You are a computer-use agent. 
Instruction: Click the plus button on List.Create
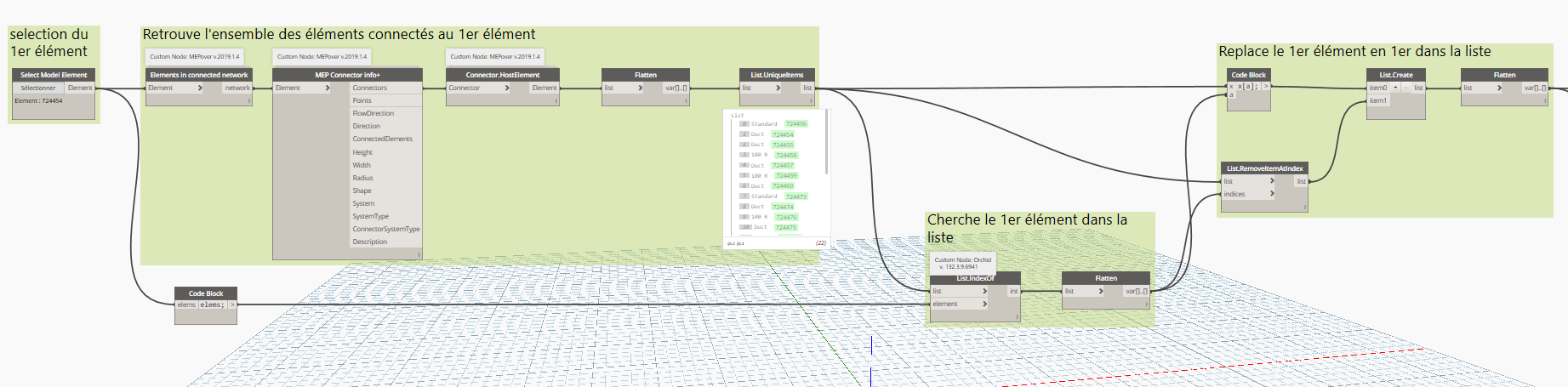(1395, 88)
